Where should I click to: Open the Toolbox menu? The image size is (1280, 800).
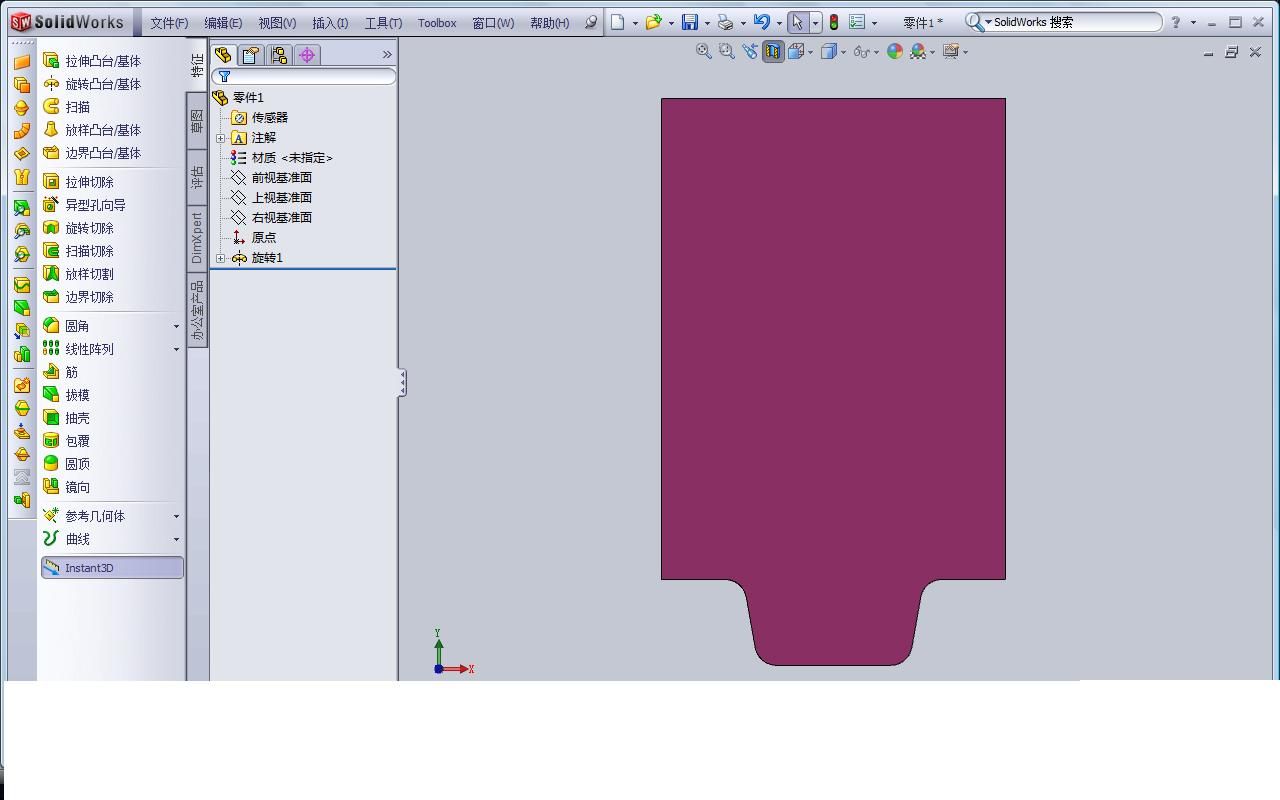coord(437,22)
